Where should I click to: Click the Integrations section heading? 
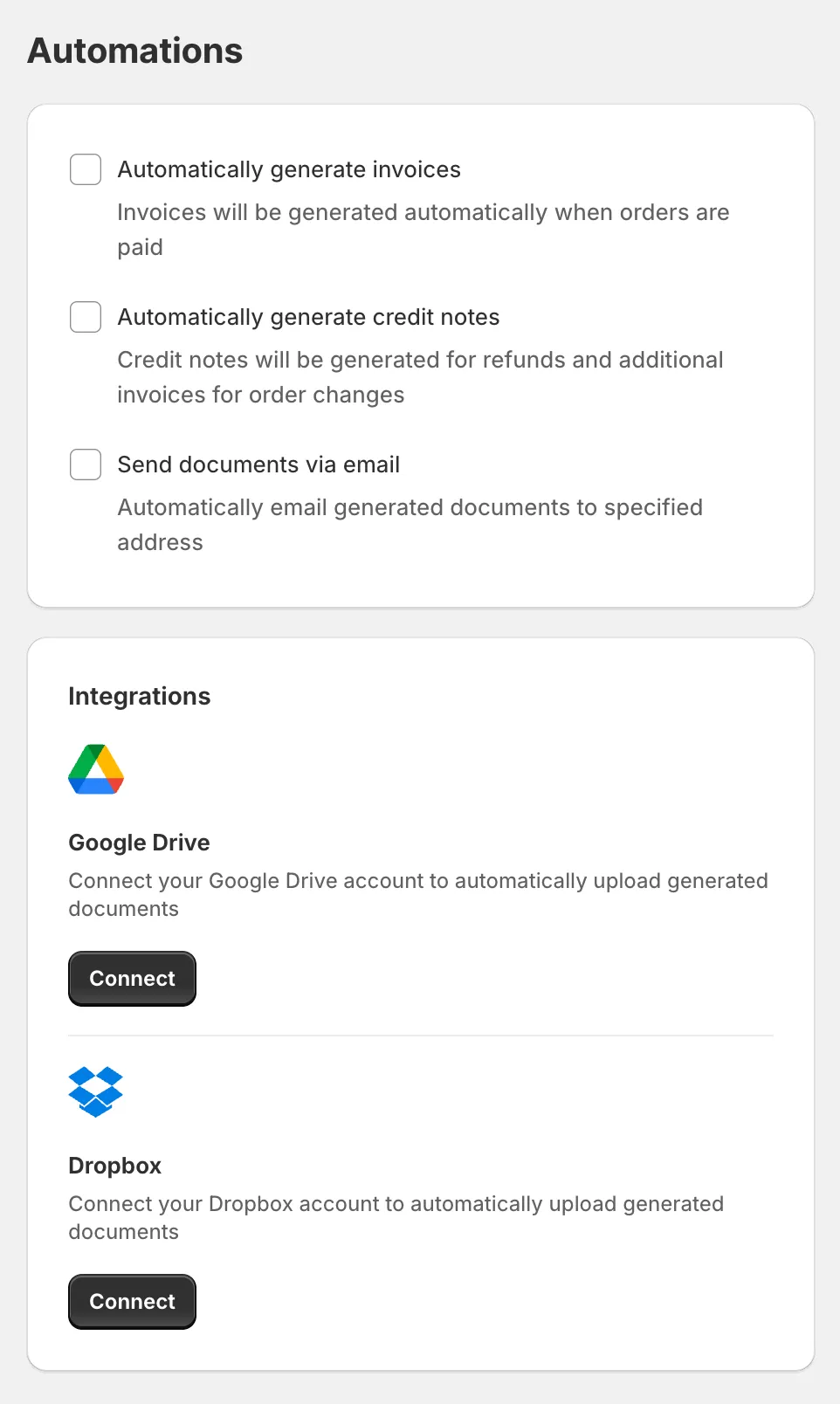click(139, 696)
